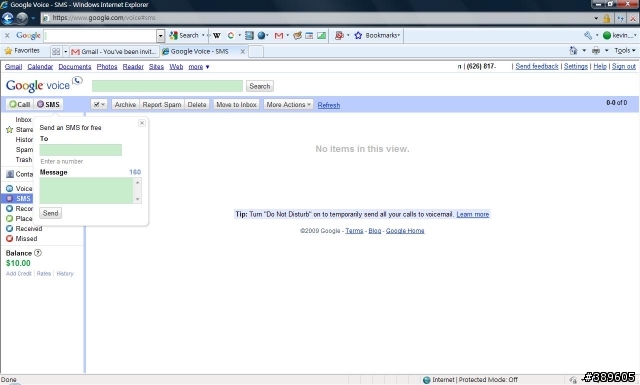Click the Delete button
The image size is (640, 385).
coord(197,105)
